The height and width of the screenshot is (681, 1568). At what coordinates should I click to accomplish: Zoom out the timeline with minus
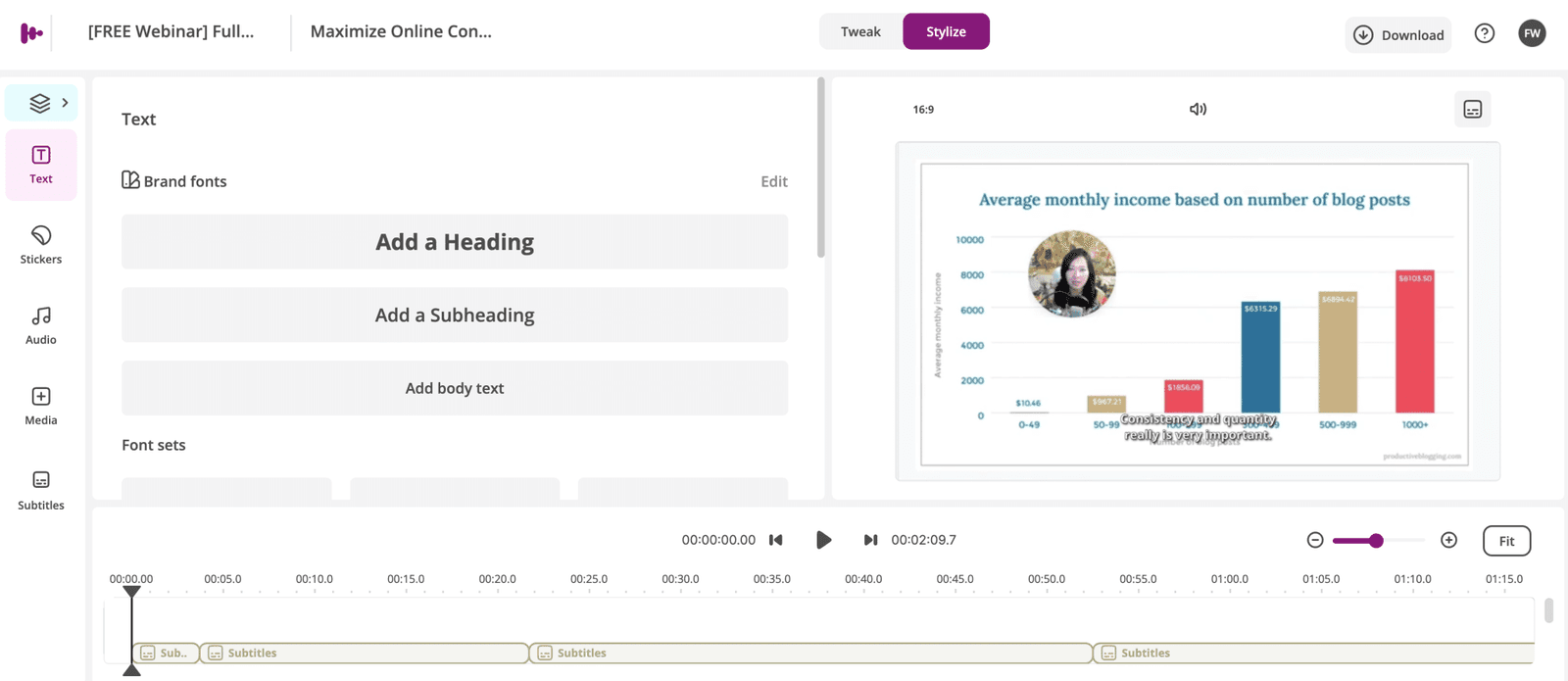pos(1315,540)
